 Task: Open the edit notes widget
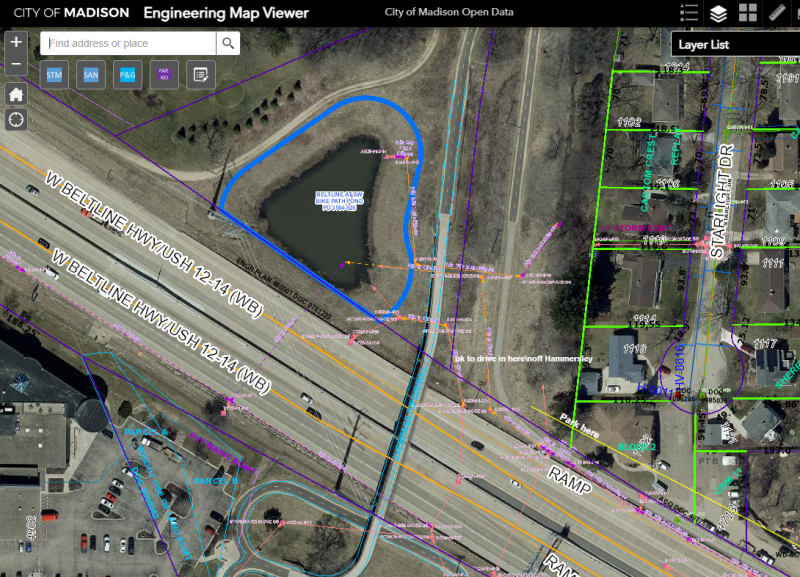(x=199, y=75)
